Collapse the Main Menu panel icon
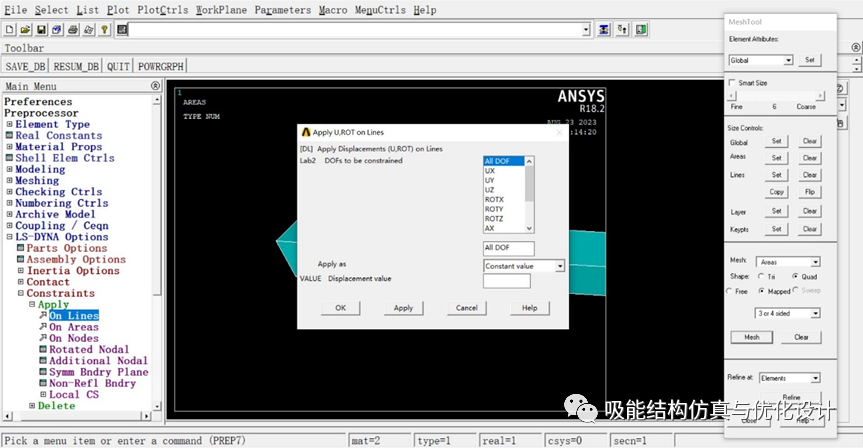 click(155, 86)
